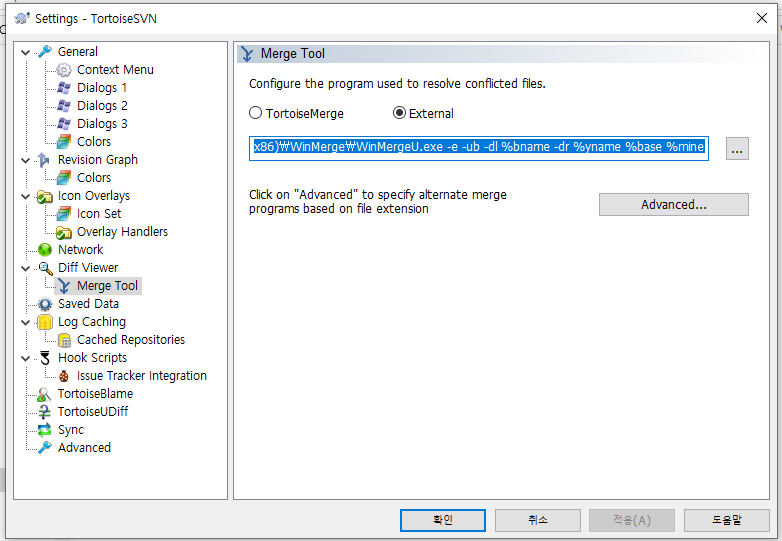Collapse the Revision Graph node

pos(25,160)
